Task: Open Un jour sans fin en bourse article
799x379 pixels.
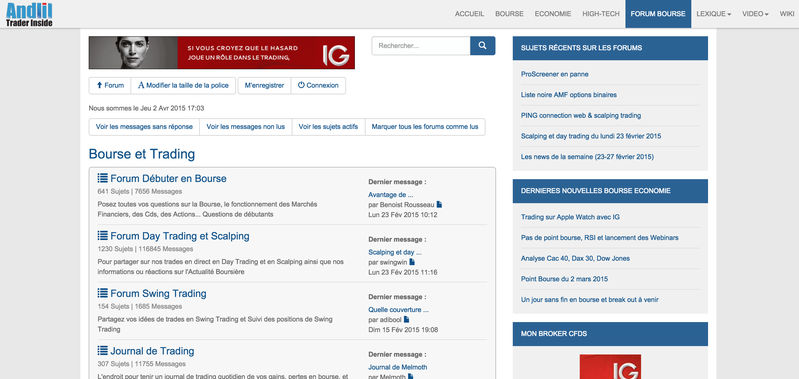Action: [x=590, y=300]
